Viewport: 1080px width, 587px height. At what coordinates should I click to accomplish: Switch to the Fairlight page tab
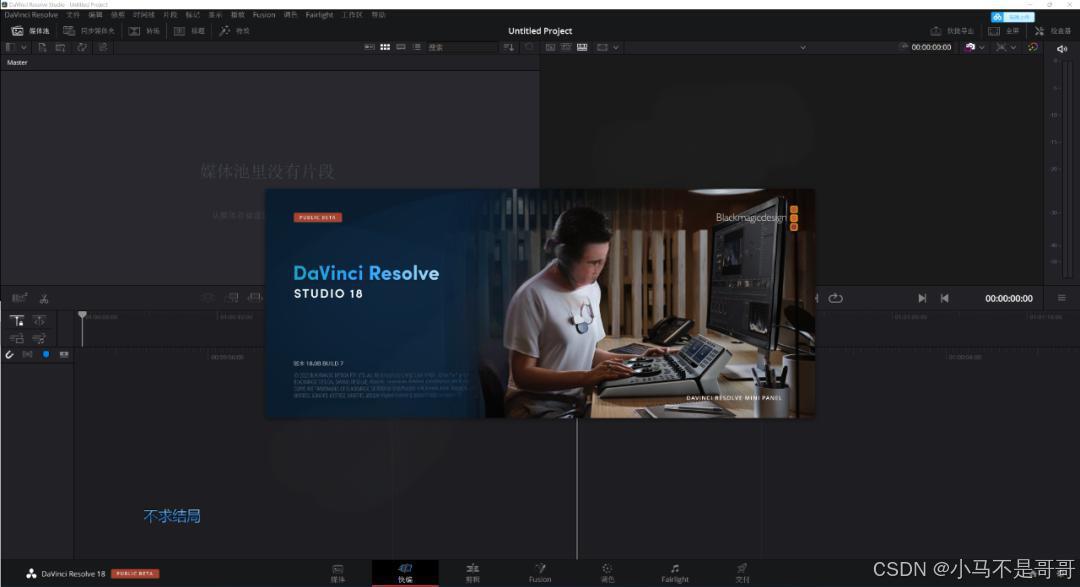coord(675,573)
